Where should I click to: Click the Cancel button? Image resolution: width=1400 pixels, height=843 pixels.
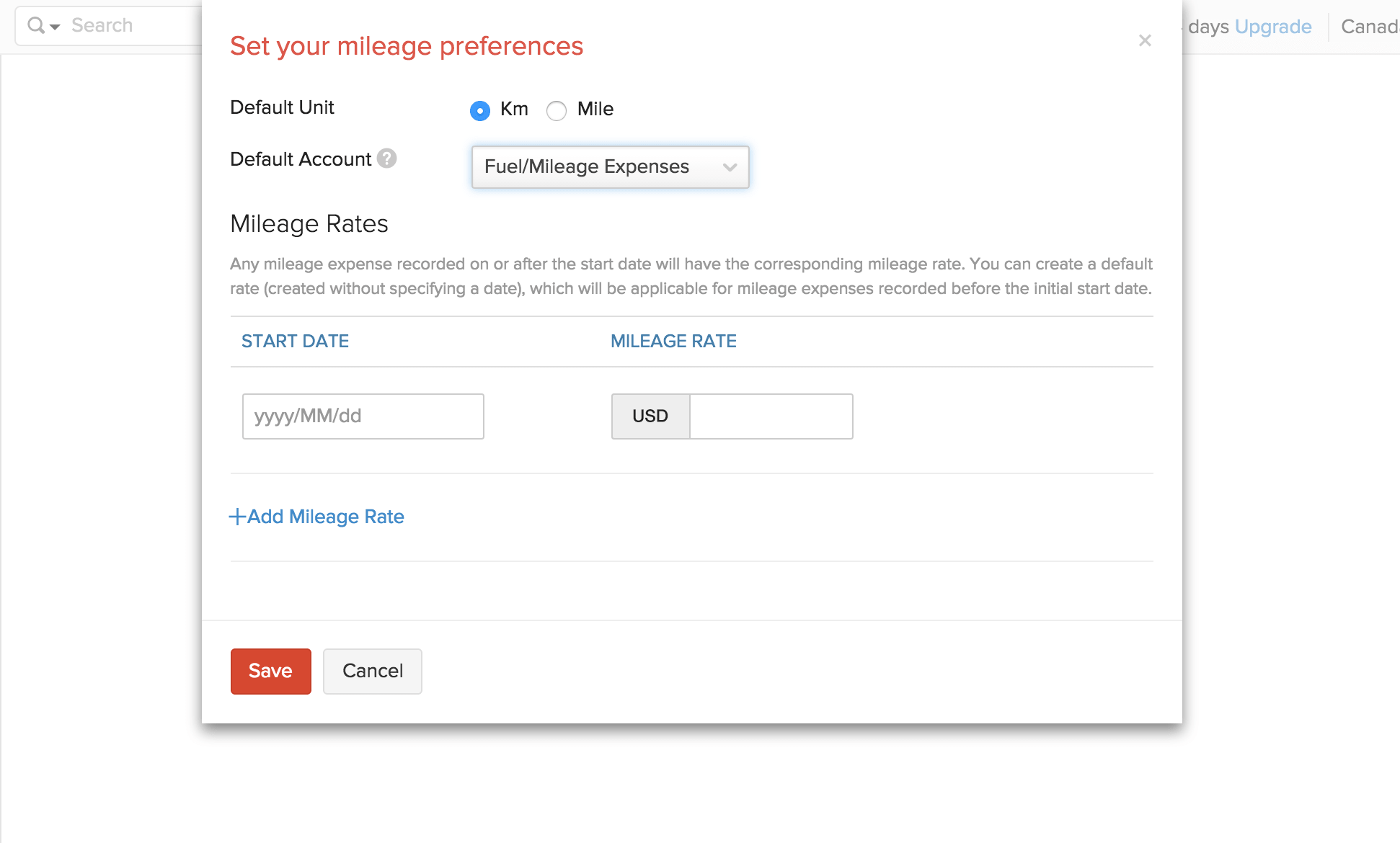coord(371,671)
